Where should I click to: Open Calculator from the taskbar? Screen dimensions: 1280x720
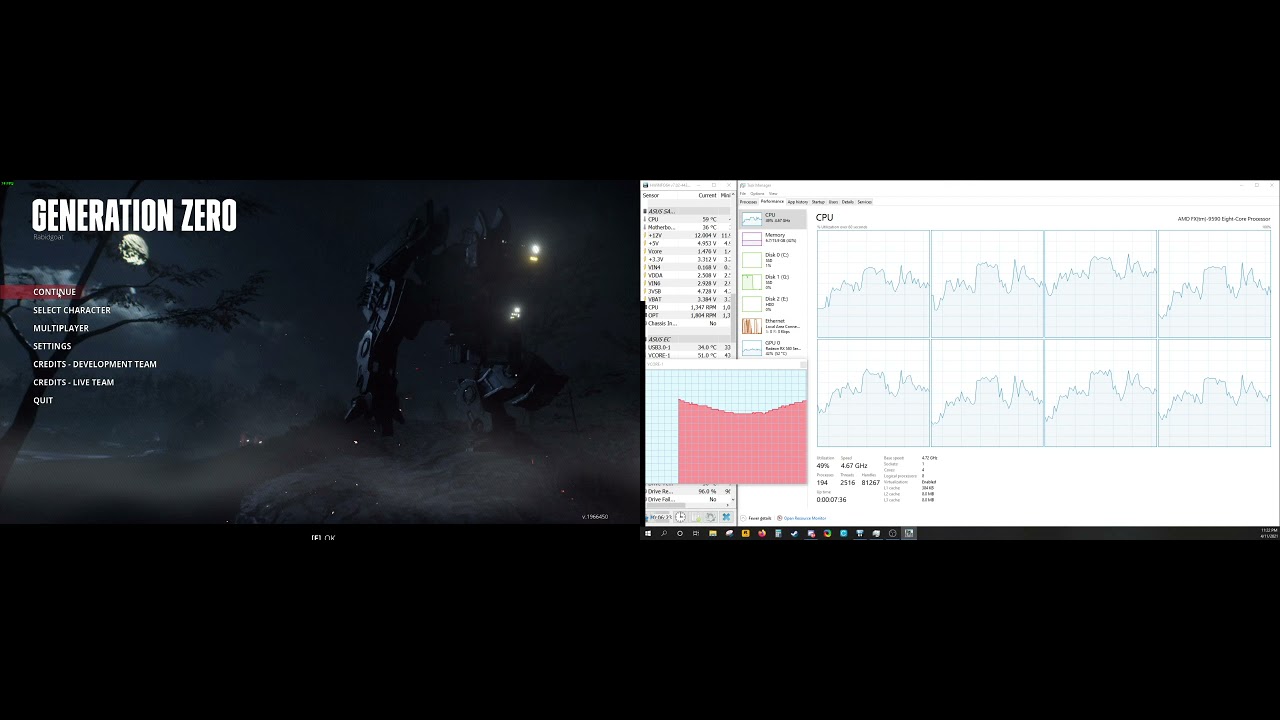[x=778, y=533]
